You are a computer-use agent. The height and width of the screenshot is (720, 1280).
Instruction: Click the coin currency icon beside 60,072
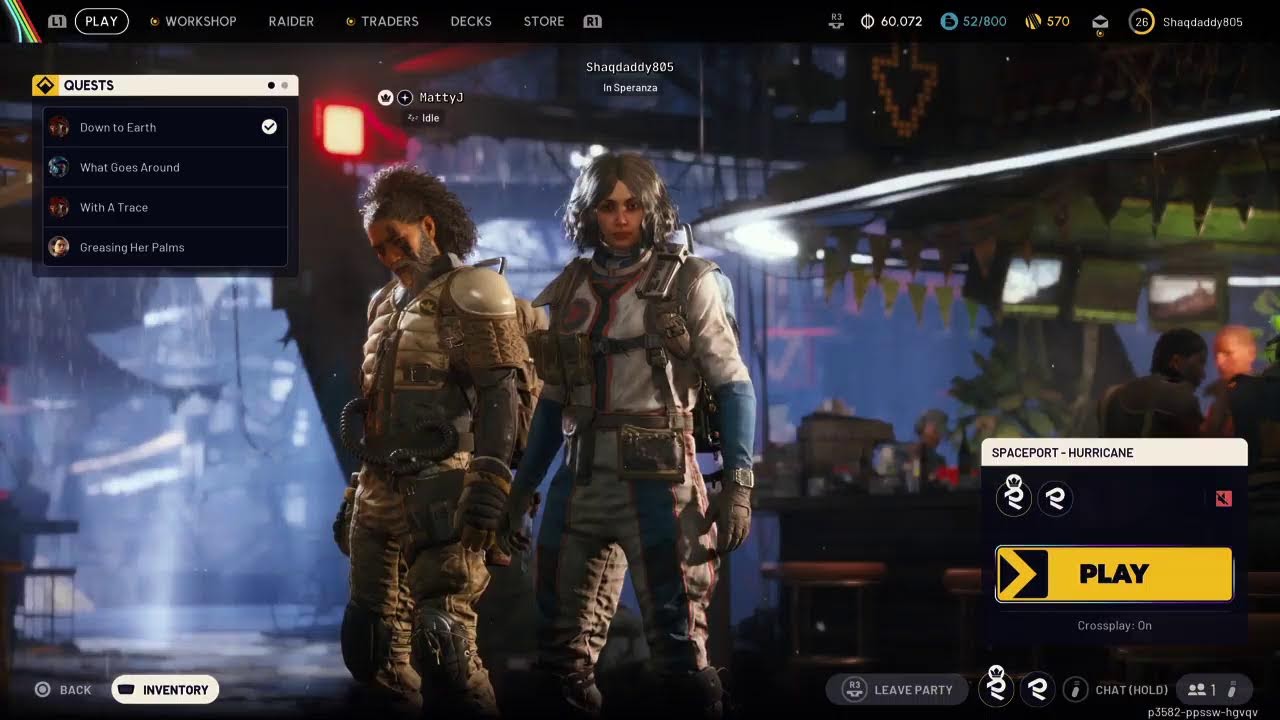pyautogui.click(x=867, y=21)
